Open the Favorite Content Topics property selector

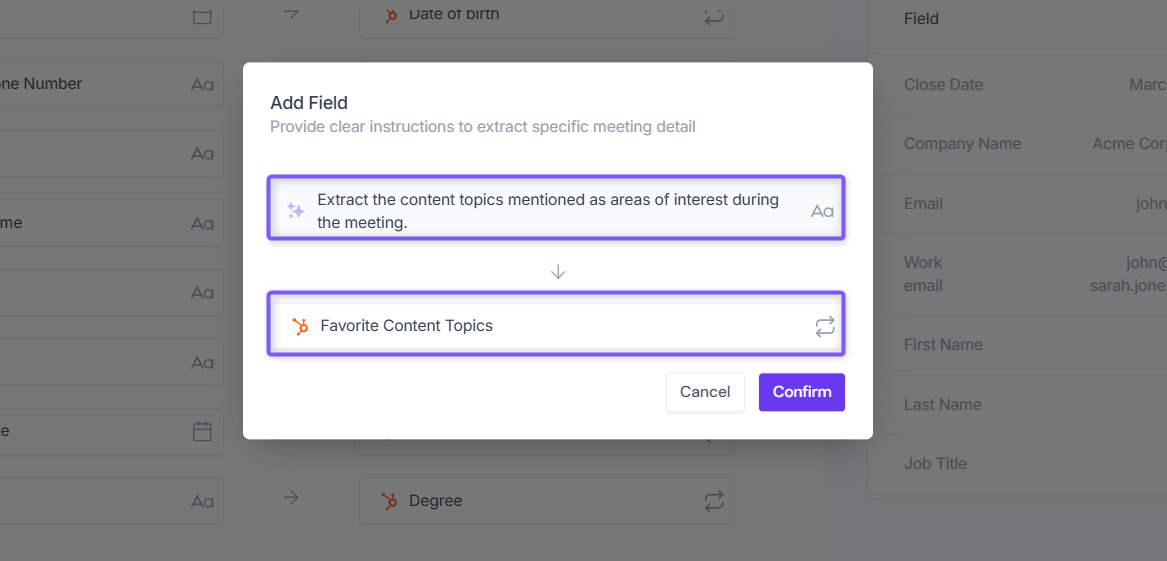(x=556, y=324)
